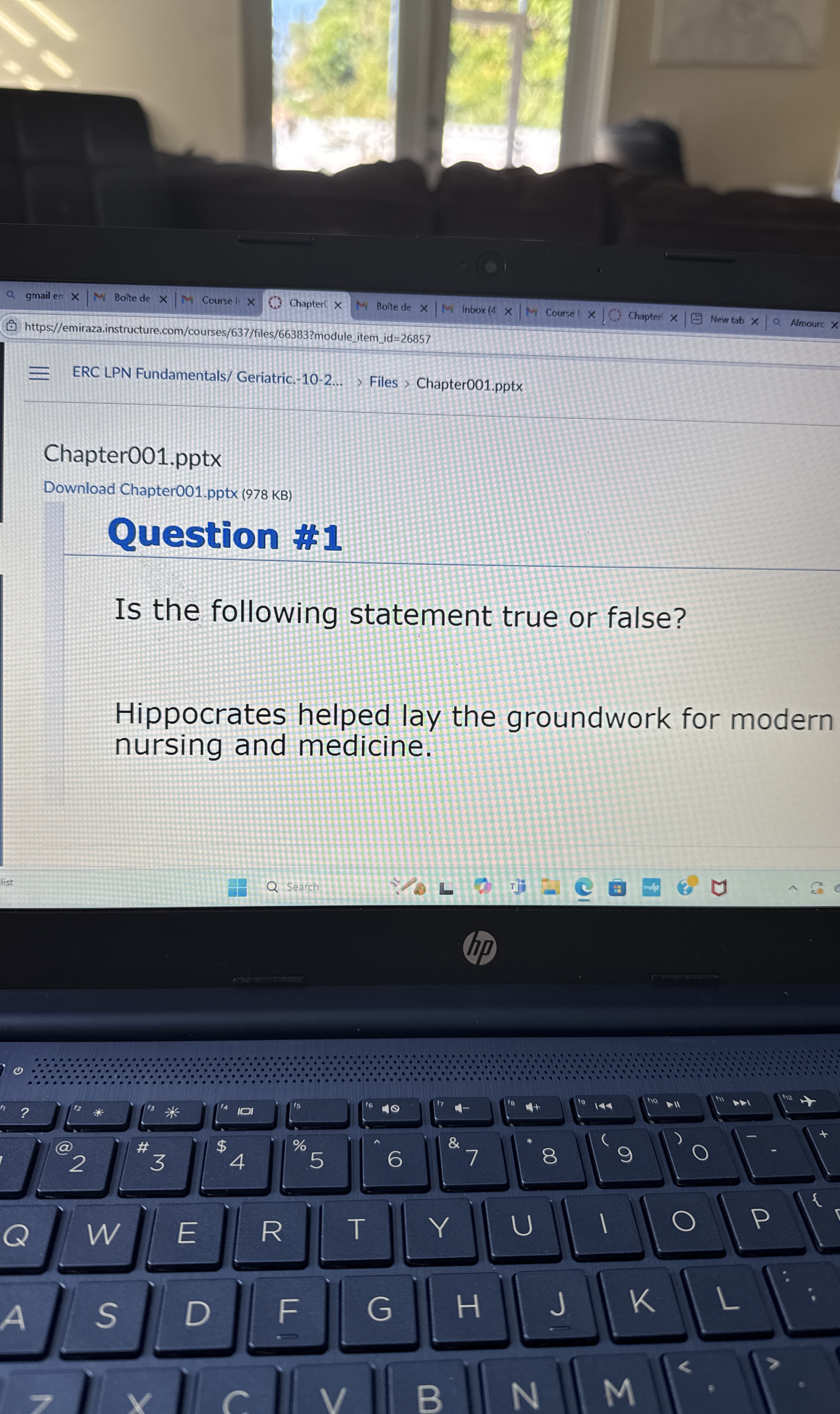840x1414 pixels.
Task: Click the Microsoft Edge taskbar icon
Action: [584, 888]
